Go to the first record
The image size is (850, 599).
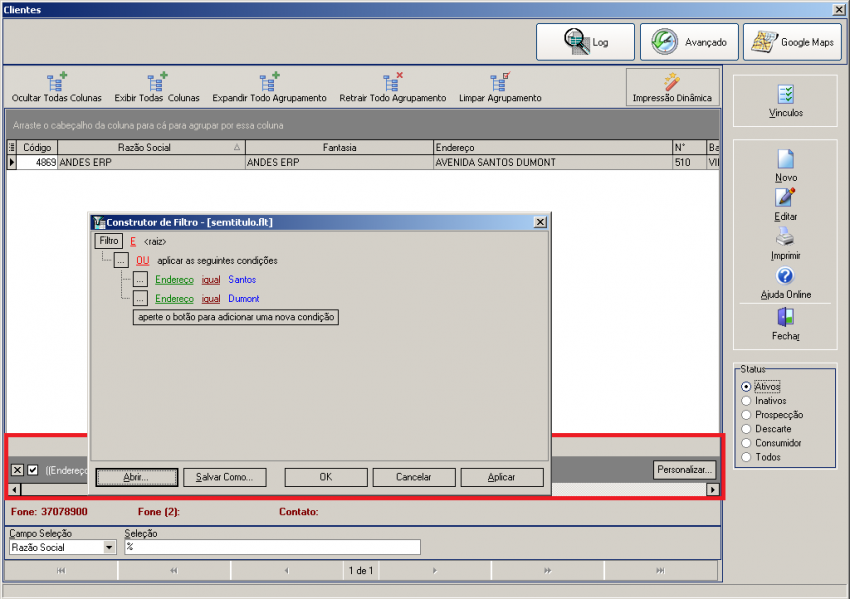click(x=61, y=570)
